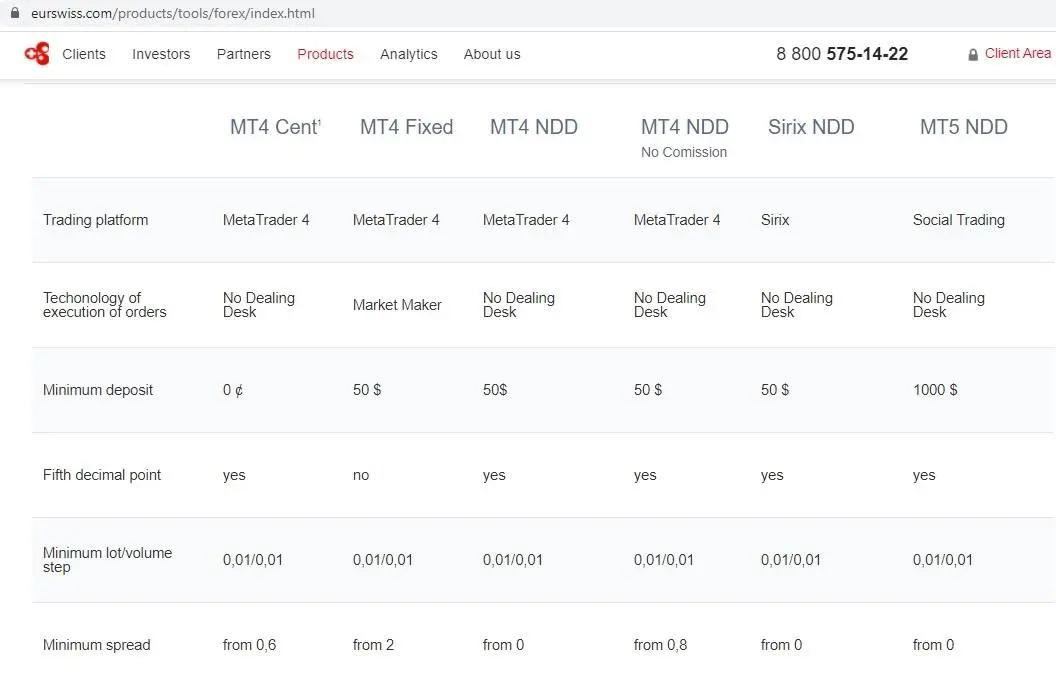This screenshot has width=1056, height=684.
Task: Click the "from 0,6" minimum spread value
Action: pyautogui.click(x=249, y=645)
